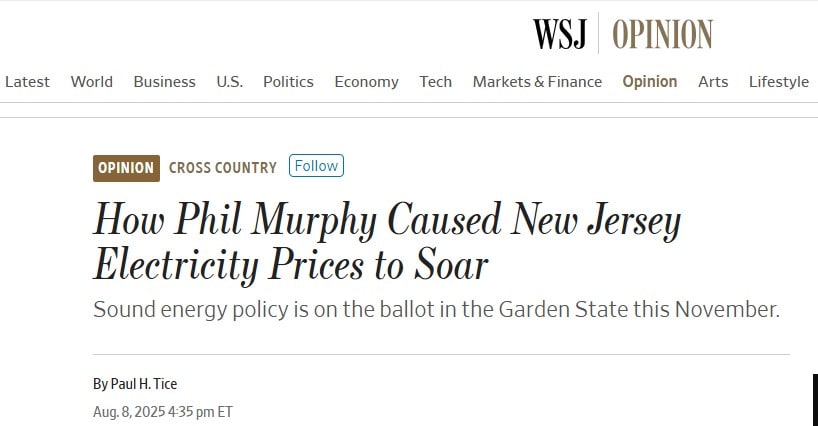The width and height of the screenshot is (818, 426).
Task: Click the brown OPINION label badge
Action: click(126, 168)
